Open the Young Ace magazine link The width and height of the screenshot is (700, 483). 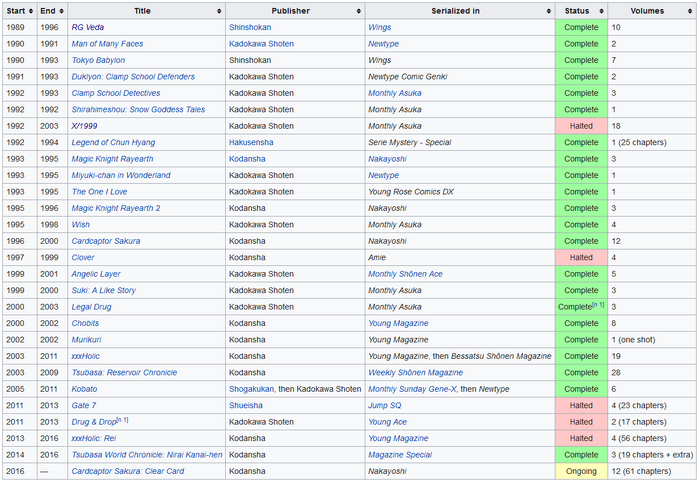[x=388, y=422]
